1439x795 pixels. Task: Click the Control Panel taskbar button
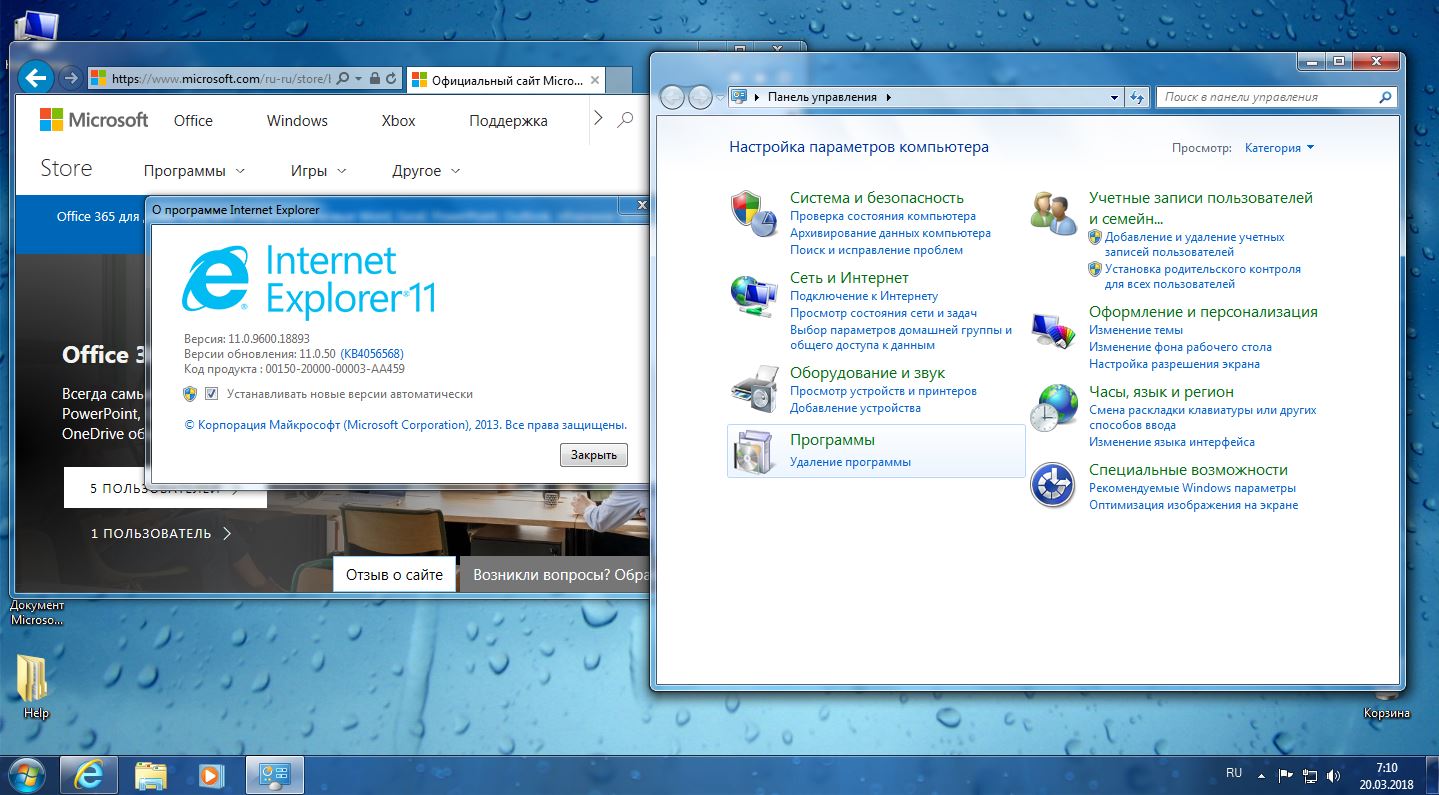click(x=273, y=774)
